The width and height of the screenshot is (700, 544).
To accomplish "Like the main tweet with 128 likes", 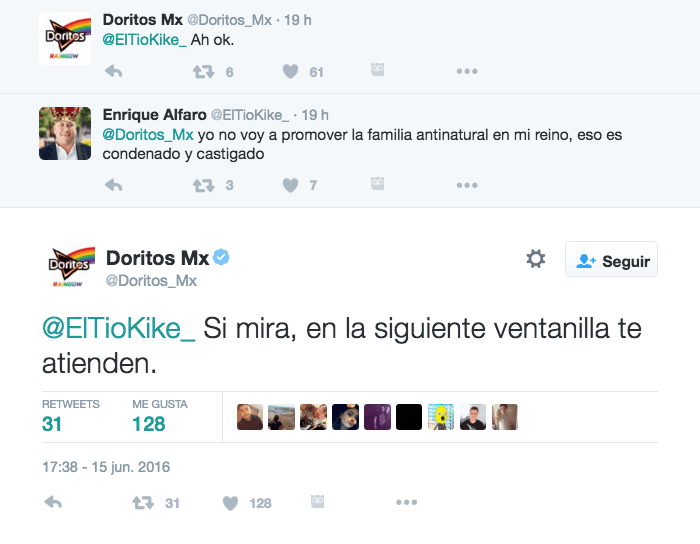I will 231,502.
